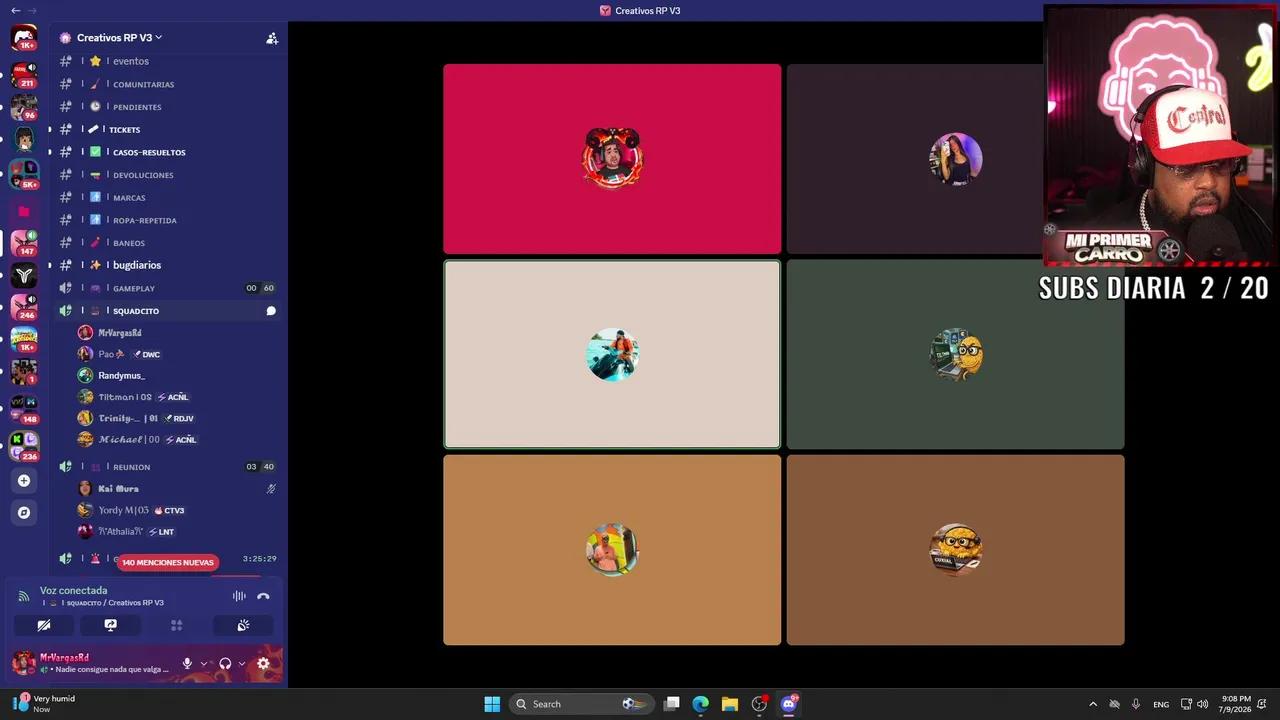
Task: Open the activities icon in voice panel
Action: (x=176, y=625)
